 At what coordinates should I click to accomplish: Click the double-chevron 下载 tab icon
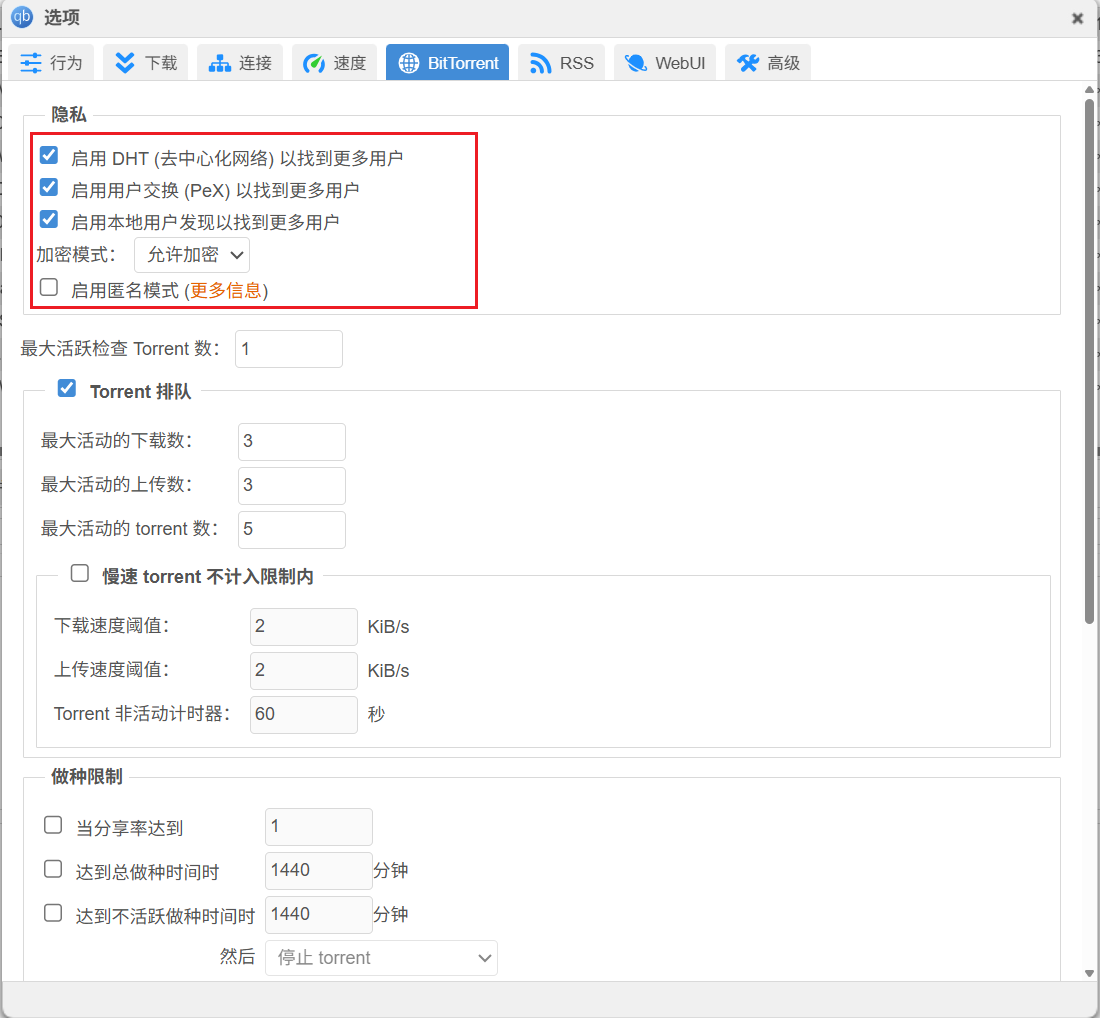pos(125,63)
